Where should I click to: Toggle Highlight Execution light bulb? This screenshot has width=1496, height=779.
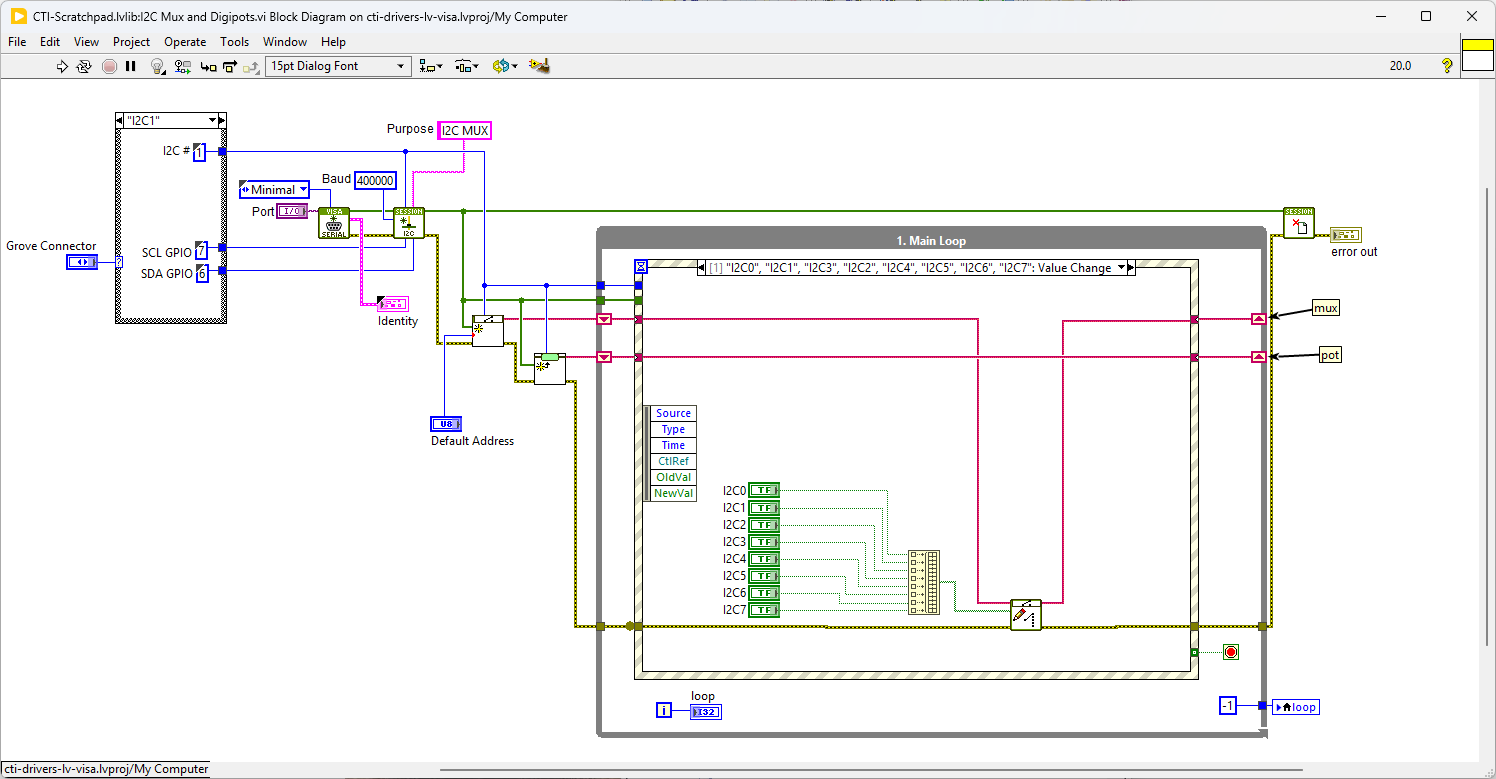(x=157, y=66)
